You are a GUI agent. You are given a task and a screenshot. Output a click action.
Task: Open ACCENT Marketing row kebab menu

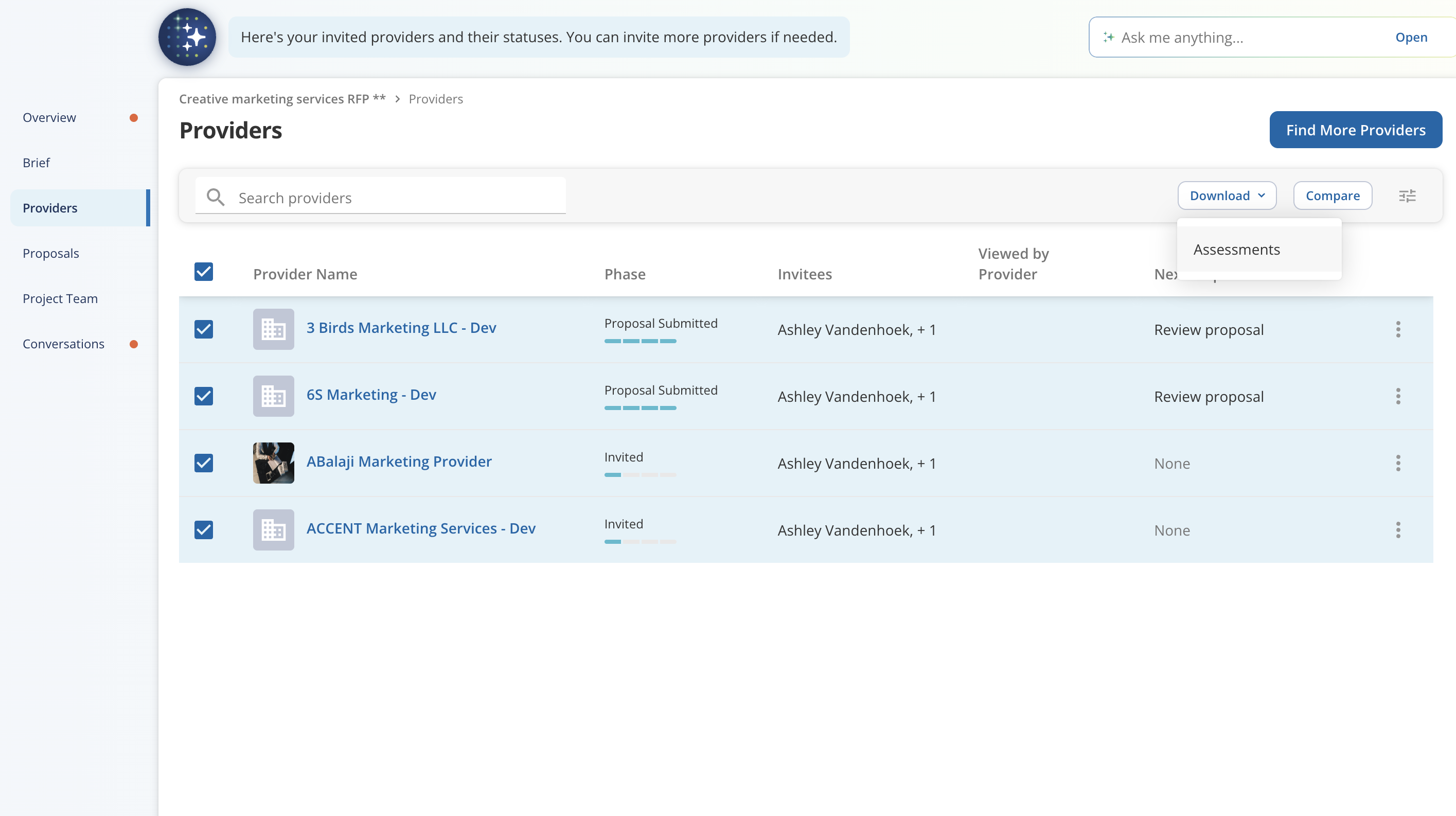[1398, 530]
